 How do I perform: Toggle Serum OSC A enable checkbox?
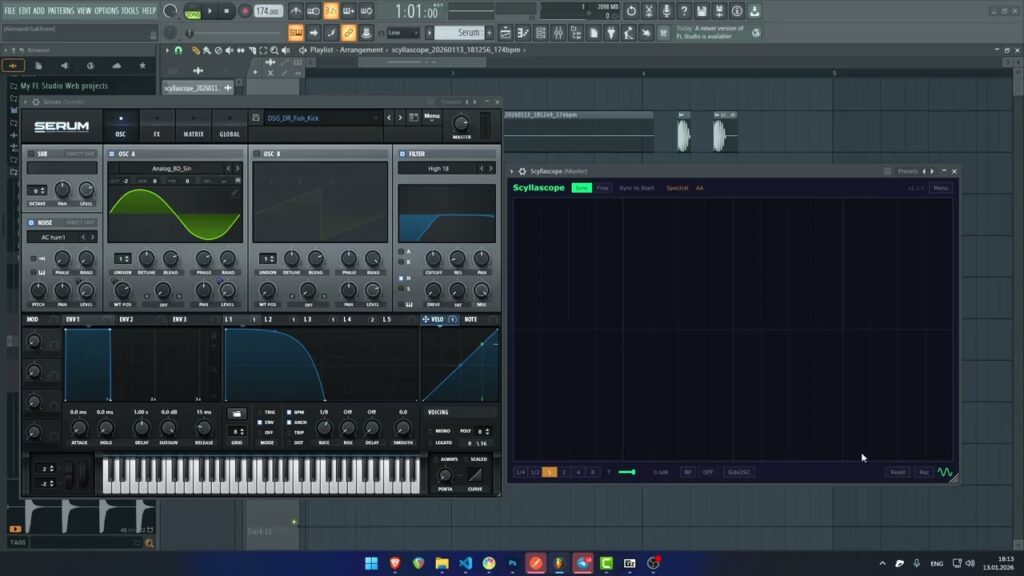112,154
